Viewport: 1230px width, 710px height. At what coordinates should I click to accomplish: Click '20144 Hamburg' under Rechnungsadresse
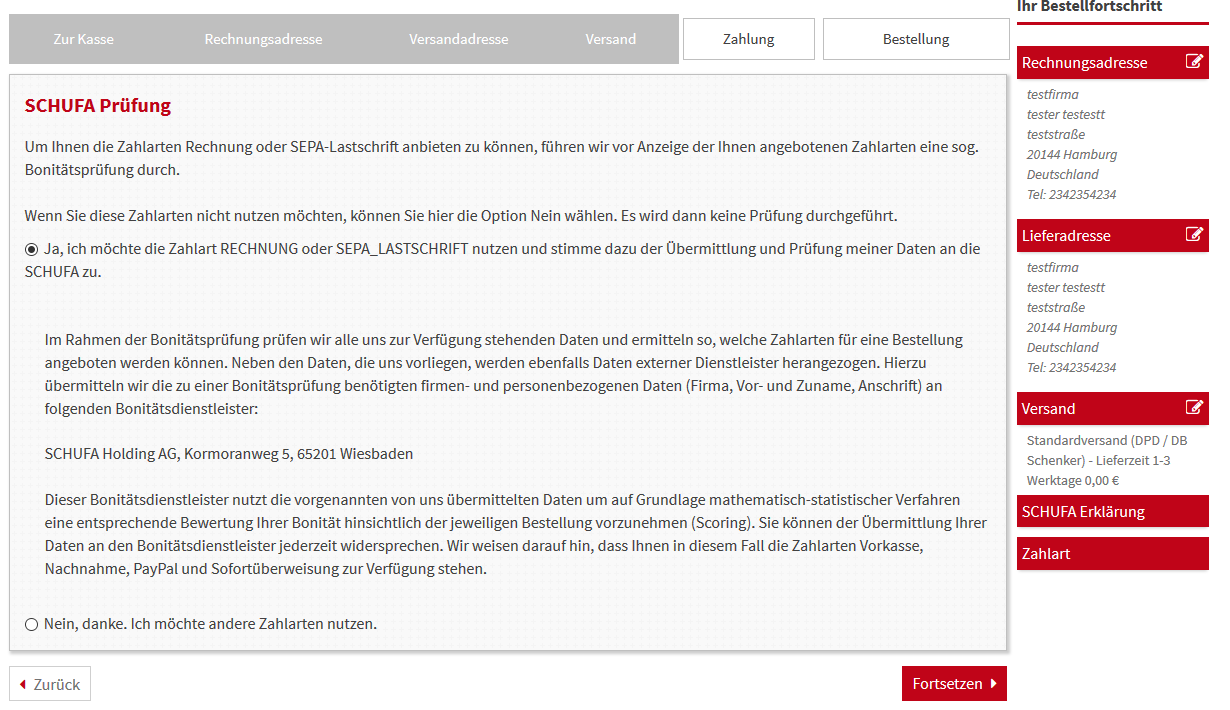pos(1072,154)
